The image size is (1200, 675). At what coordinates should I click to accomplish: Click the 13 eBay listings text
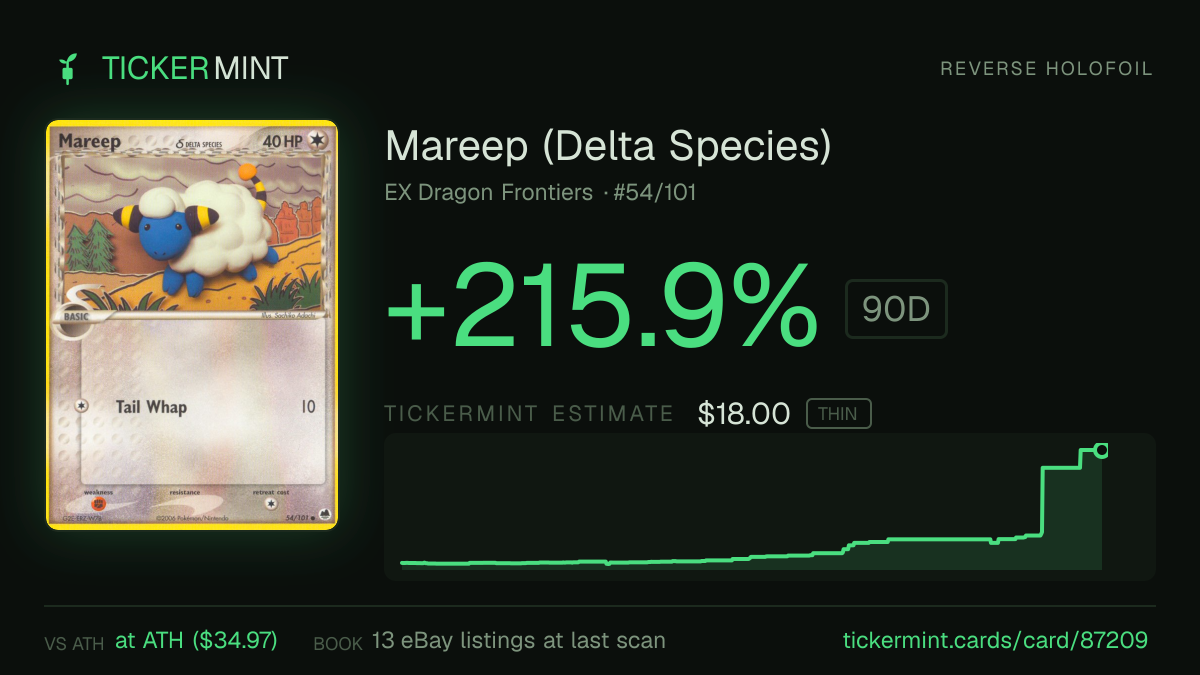point(518,640)
